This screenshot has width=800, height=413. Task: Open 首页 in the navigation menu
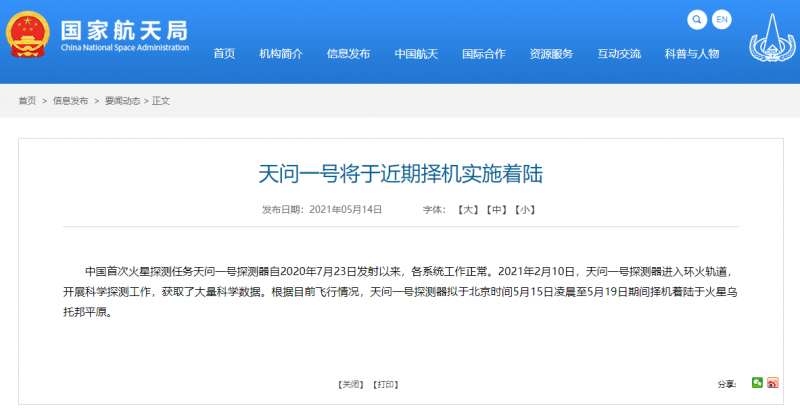[224, 54]
